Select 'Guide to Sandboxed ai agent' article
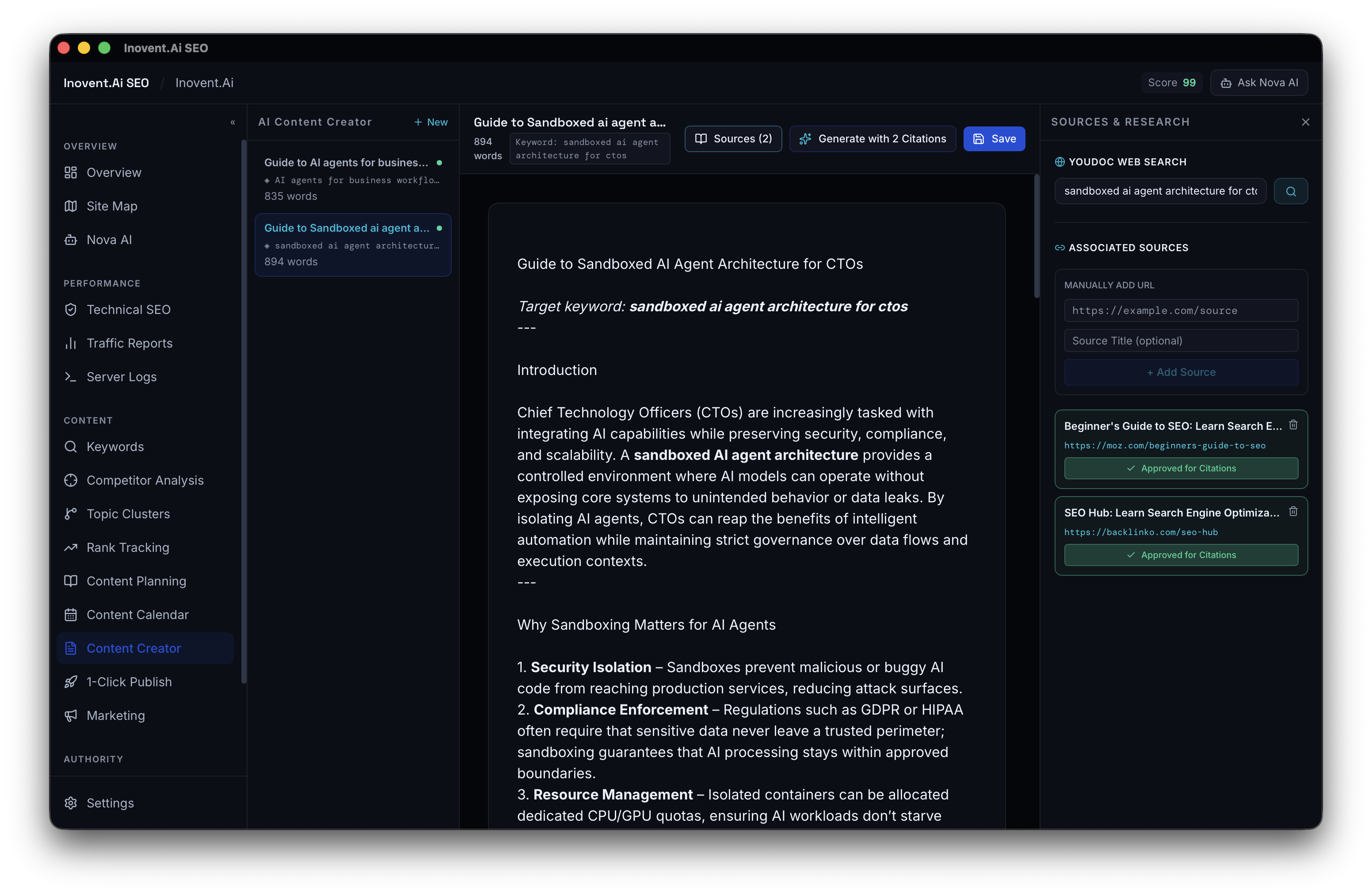Image resolution: width=1372 pixels, height=895 pixels. click(353, 245)
